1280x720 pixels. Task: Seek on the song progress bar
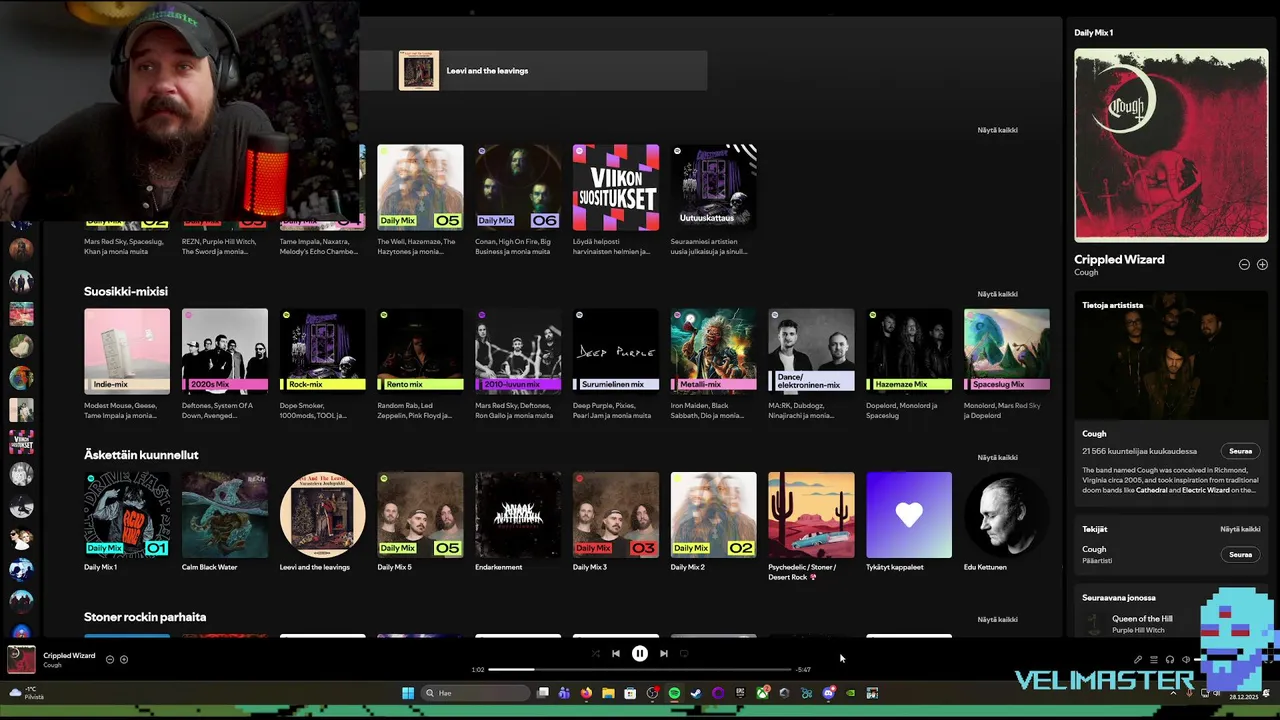click(640, 669)
